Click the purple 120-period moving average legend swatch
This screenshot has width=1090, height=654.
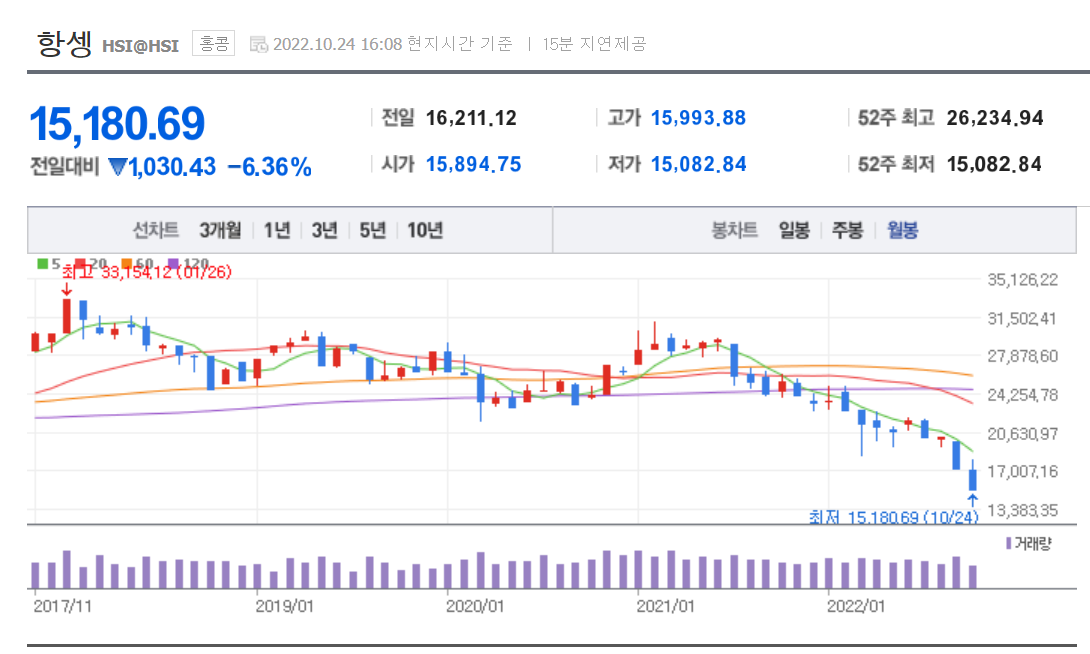tap(174, 263)
